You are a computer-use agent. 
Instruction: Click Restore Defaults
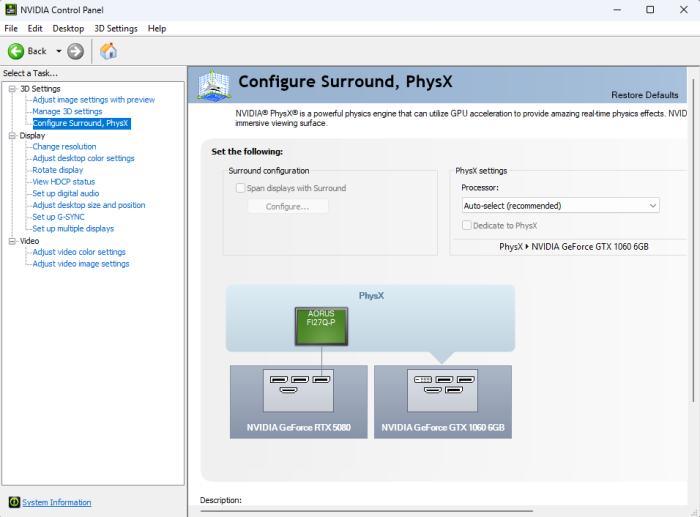click(644, 95)
